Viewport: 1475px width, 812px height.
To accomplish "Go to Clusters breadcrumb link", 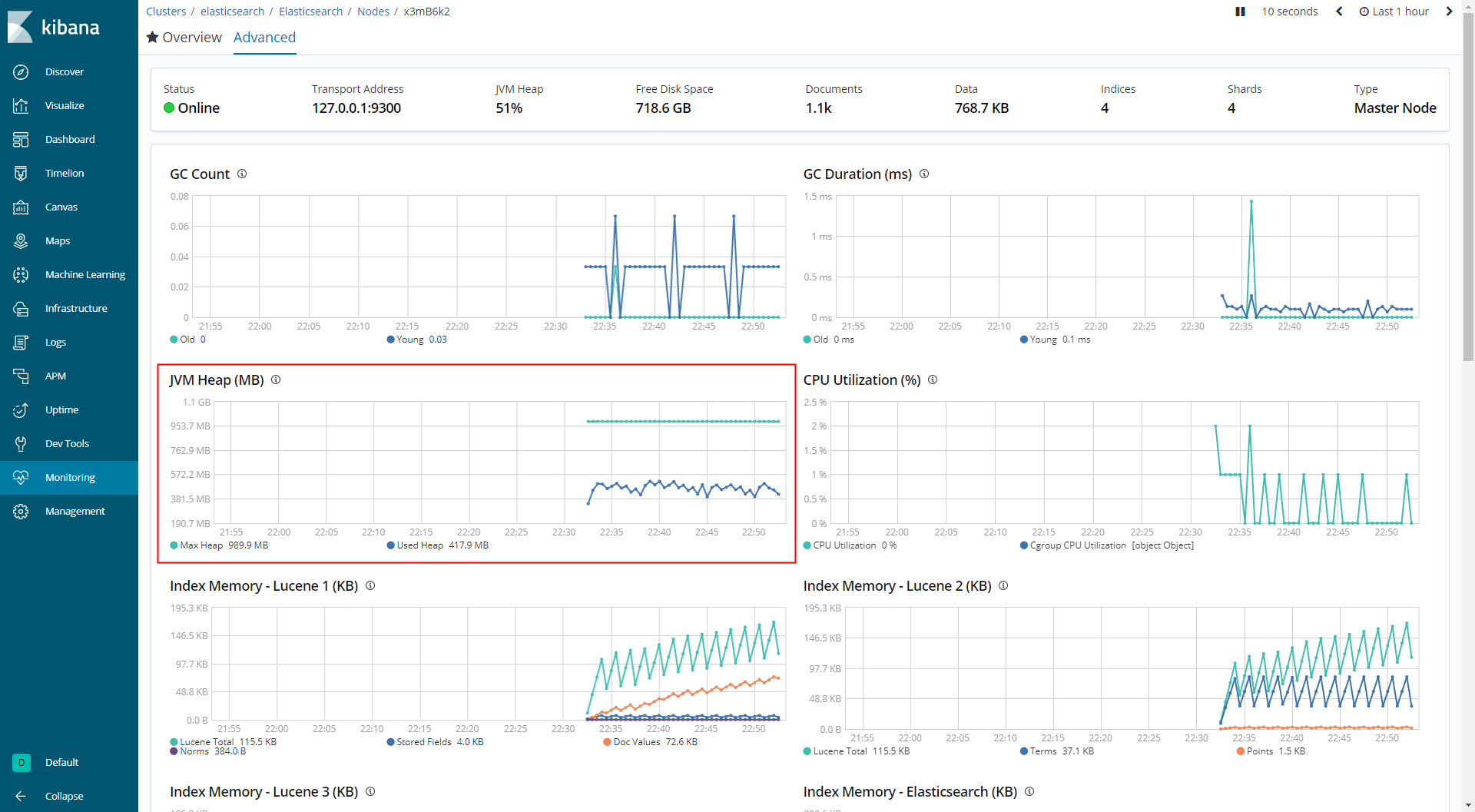I will click(166, 12).
